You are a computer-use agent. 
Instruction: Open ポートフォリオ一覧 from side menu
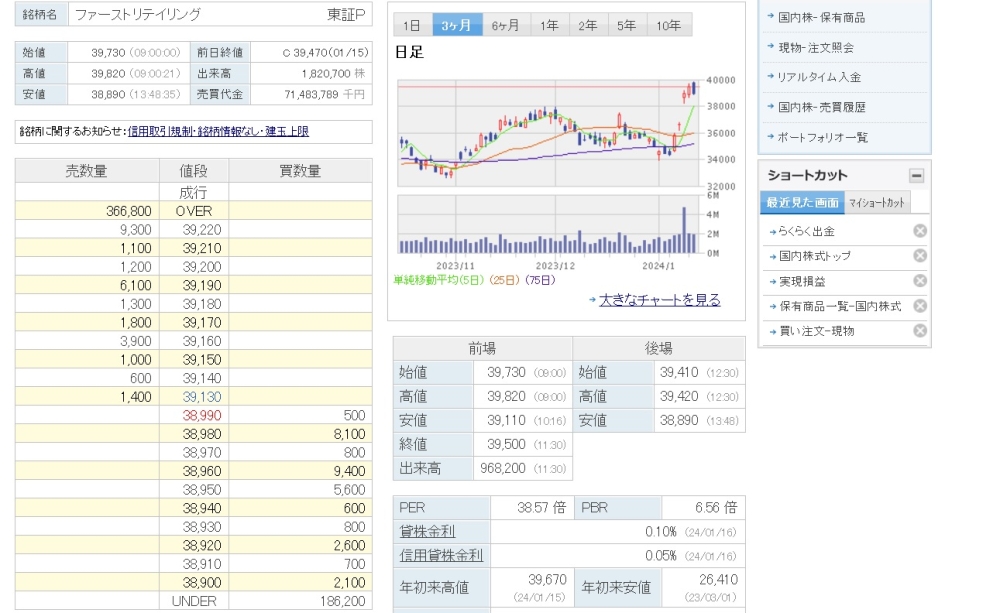click(823, 137)
